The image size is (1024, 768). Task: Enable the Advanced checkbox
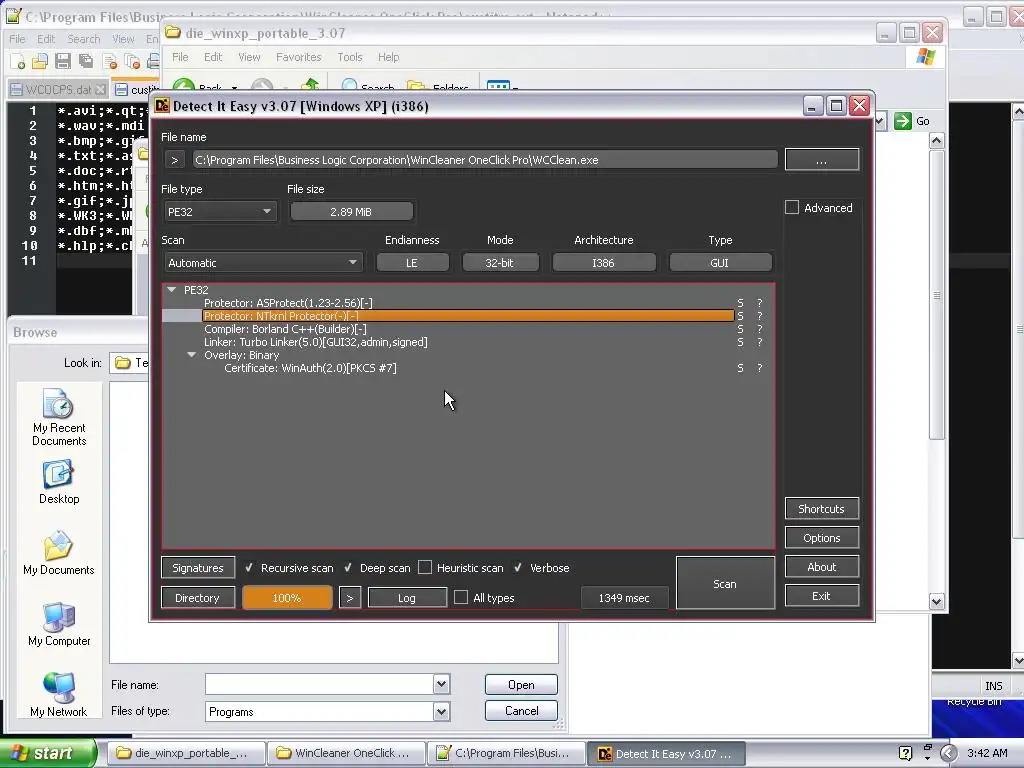tap(792, 208)
